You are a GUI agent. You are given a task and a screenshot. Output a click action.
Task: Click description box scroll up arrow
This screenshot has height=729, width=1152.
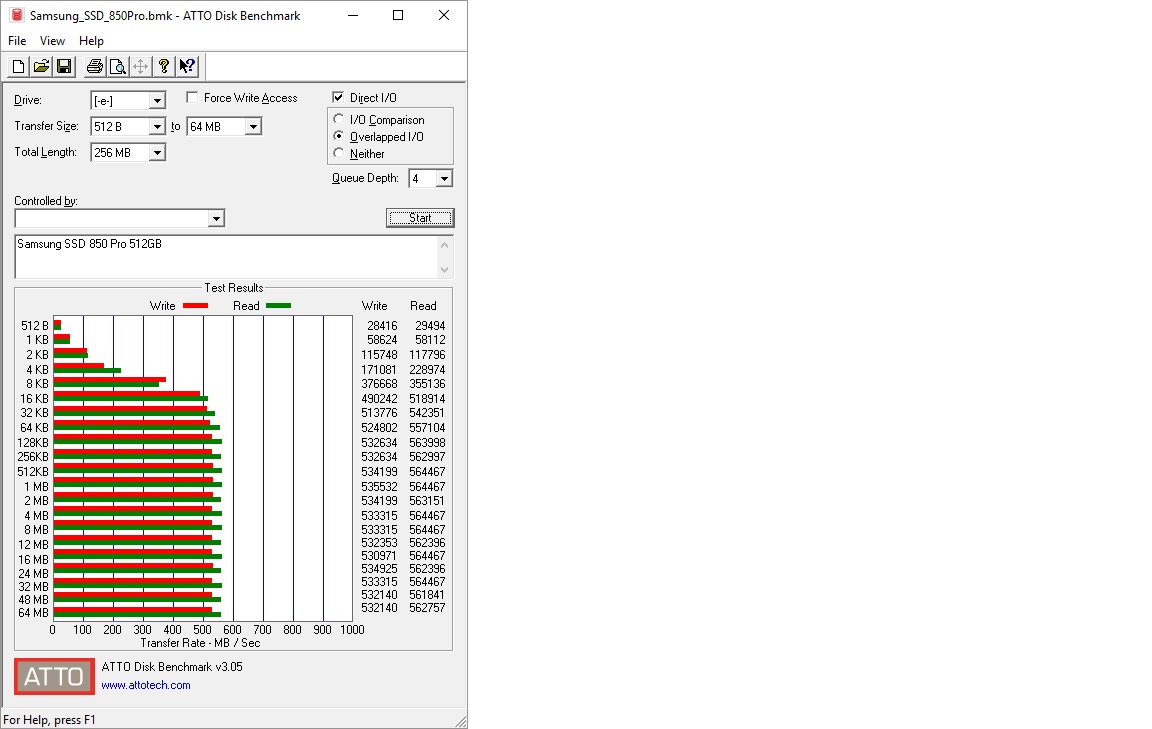444,245
